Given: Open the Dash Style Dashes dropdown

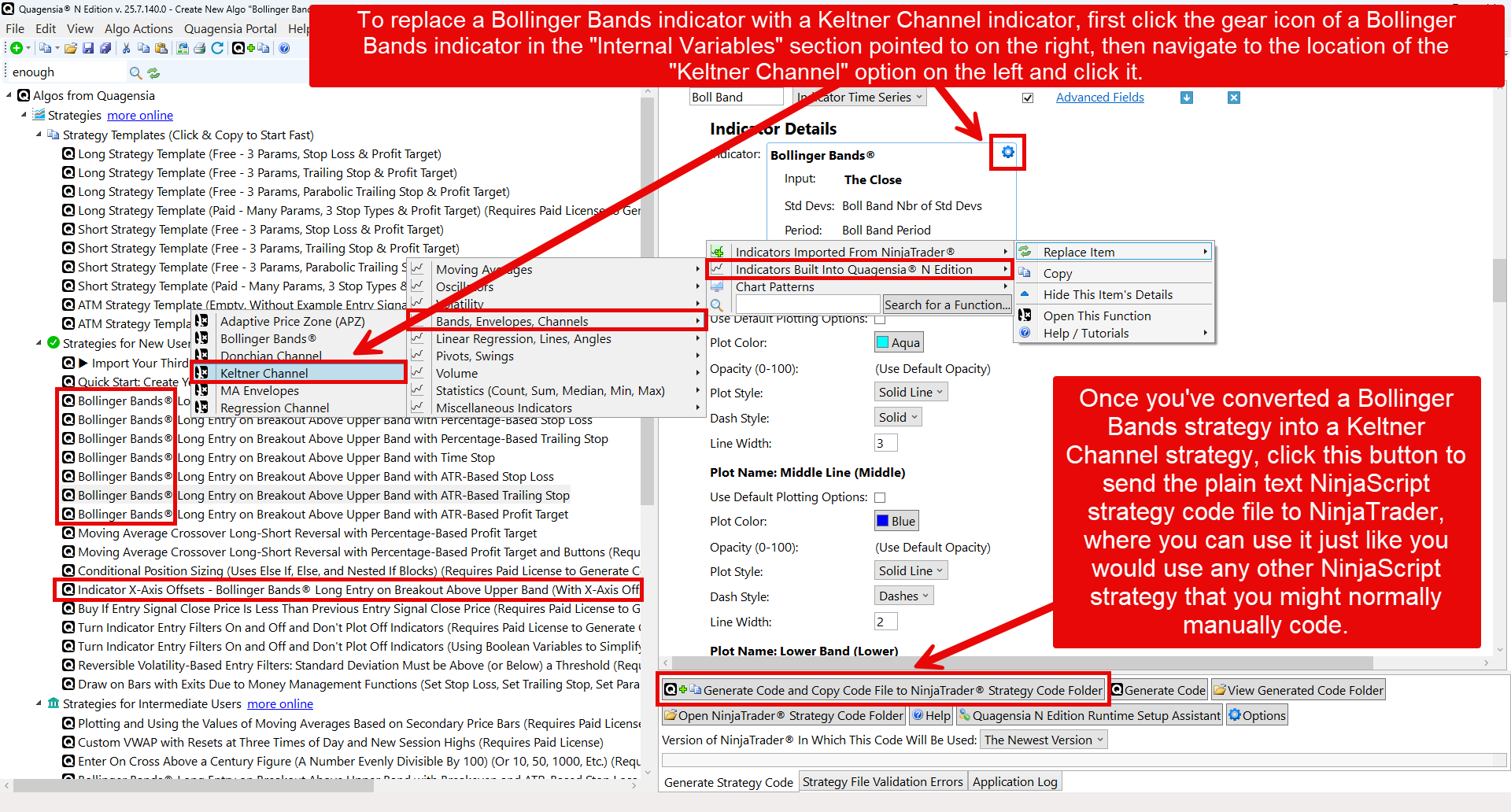Looking at the screenshot, I should (904, 596).
